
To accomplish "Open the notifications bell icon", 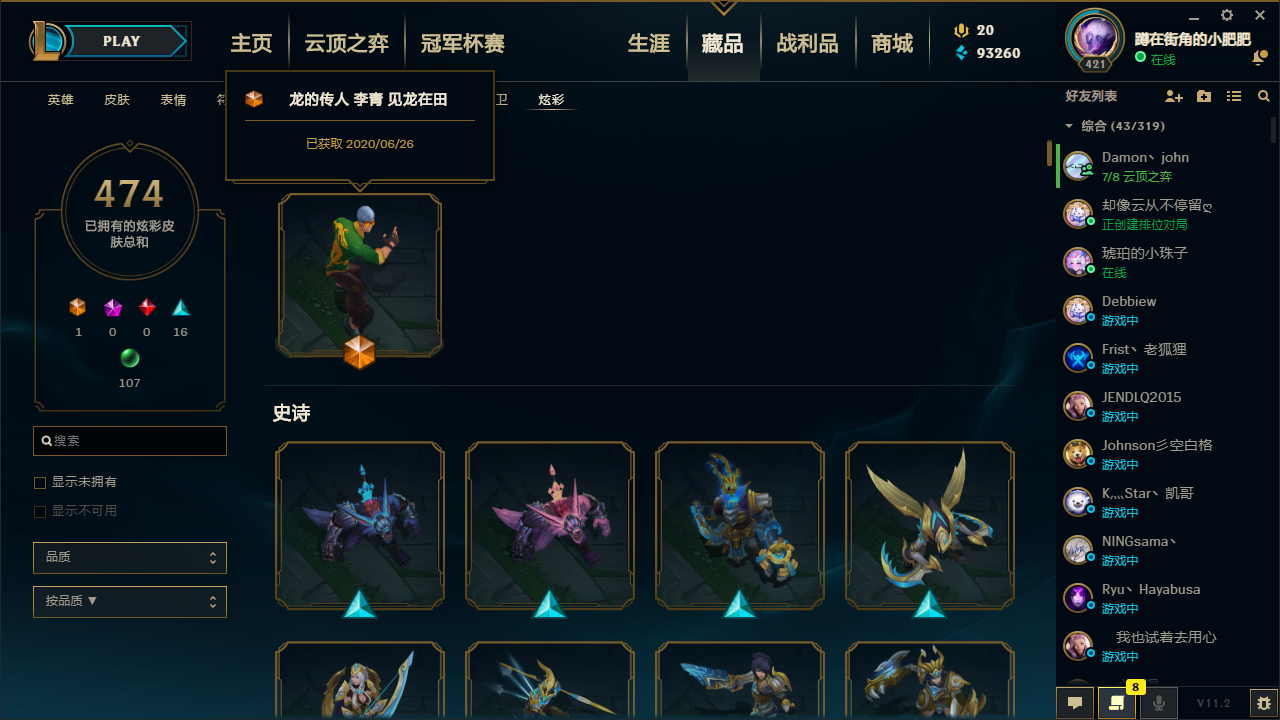I will [x=1258, y=59].
